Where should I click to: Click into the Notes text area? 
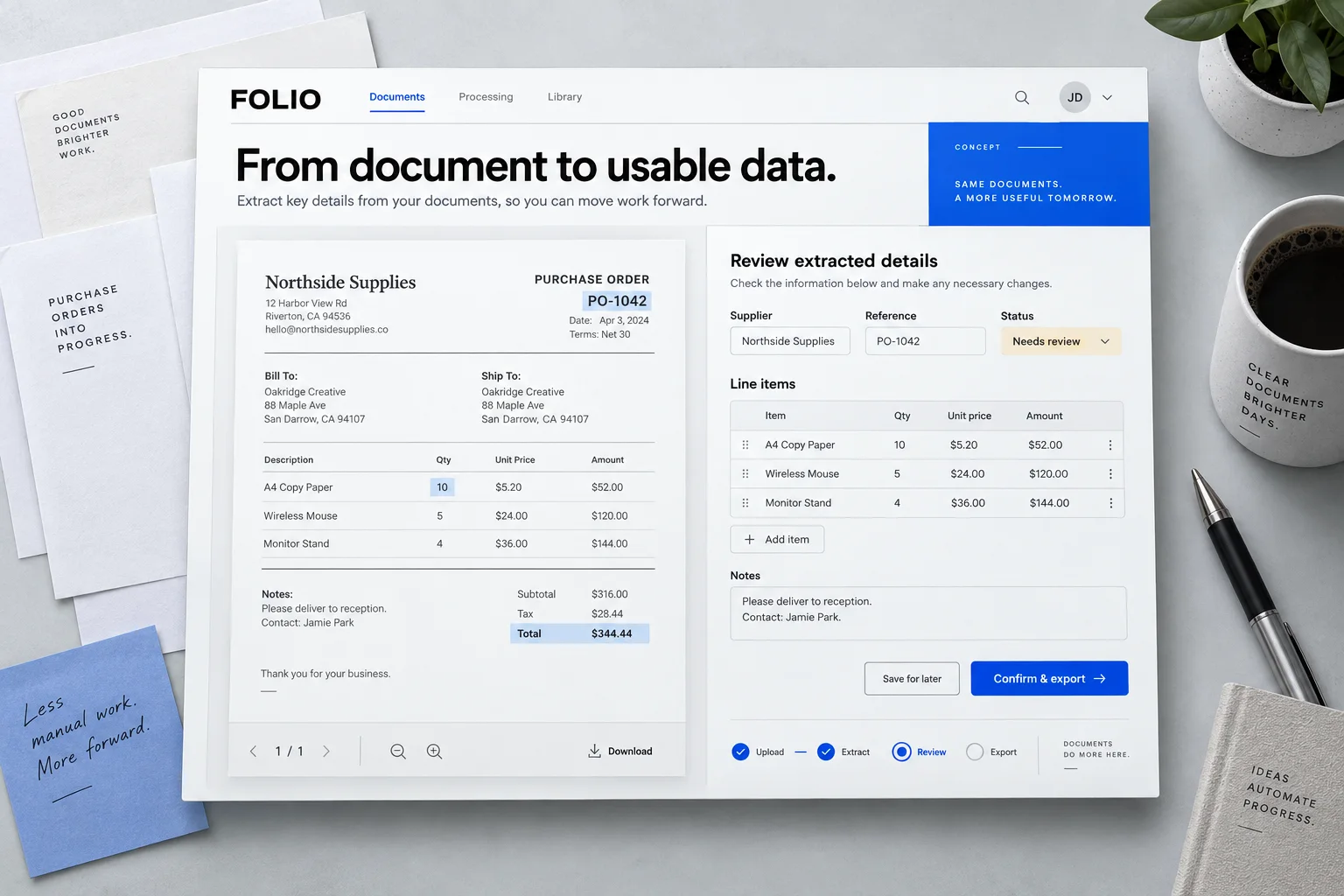928,613
